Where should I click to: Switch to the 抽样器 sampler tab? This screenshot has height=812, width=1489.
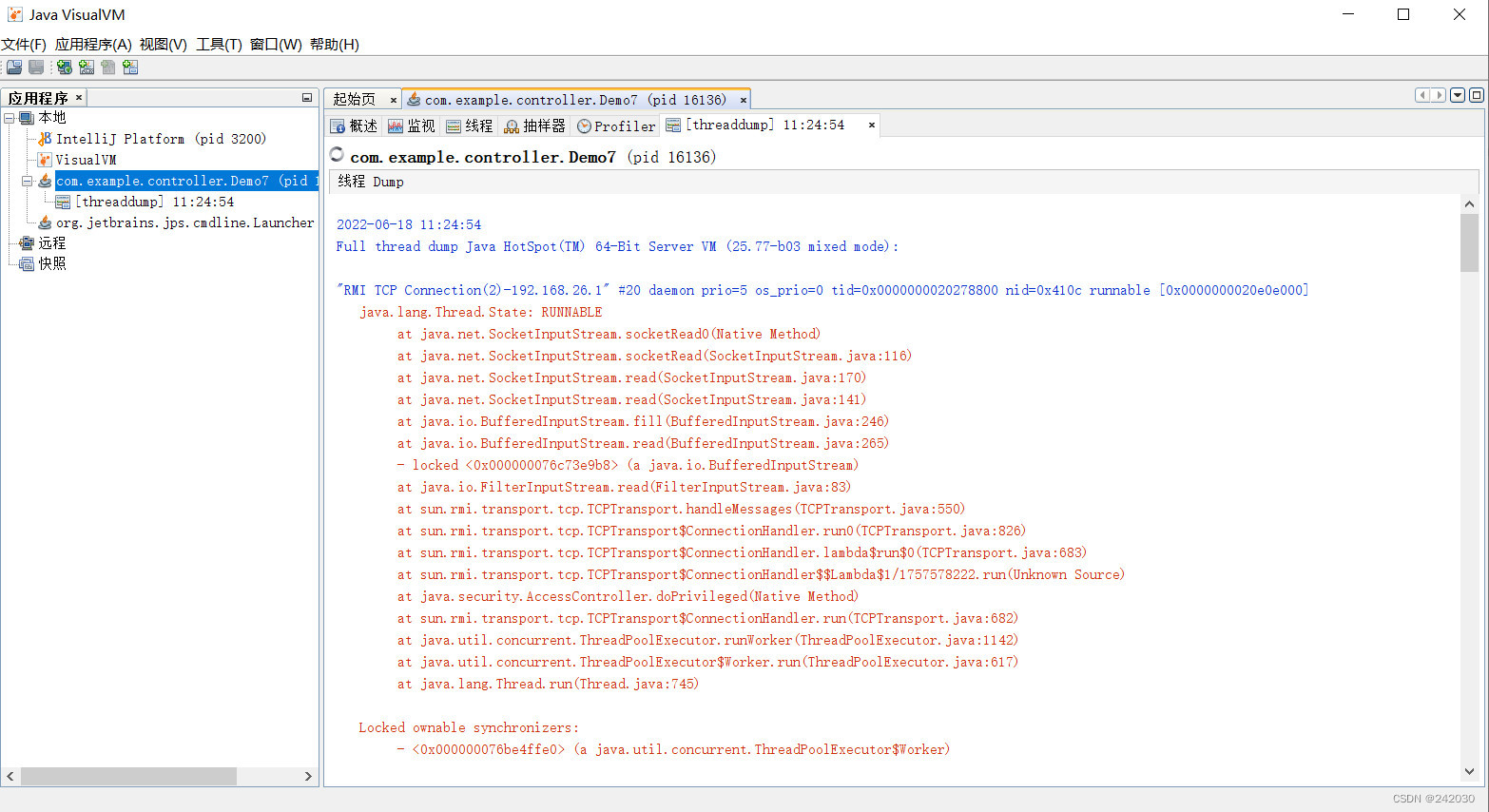click(535, 126)
